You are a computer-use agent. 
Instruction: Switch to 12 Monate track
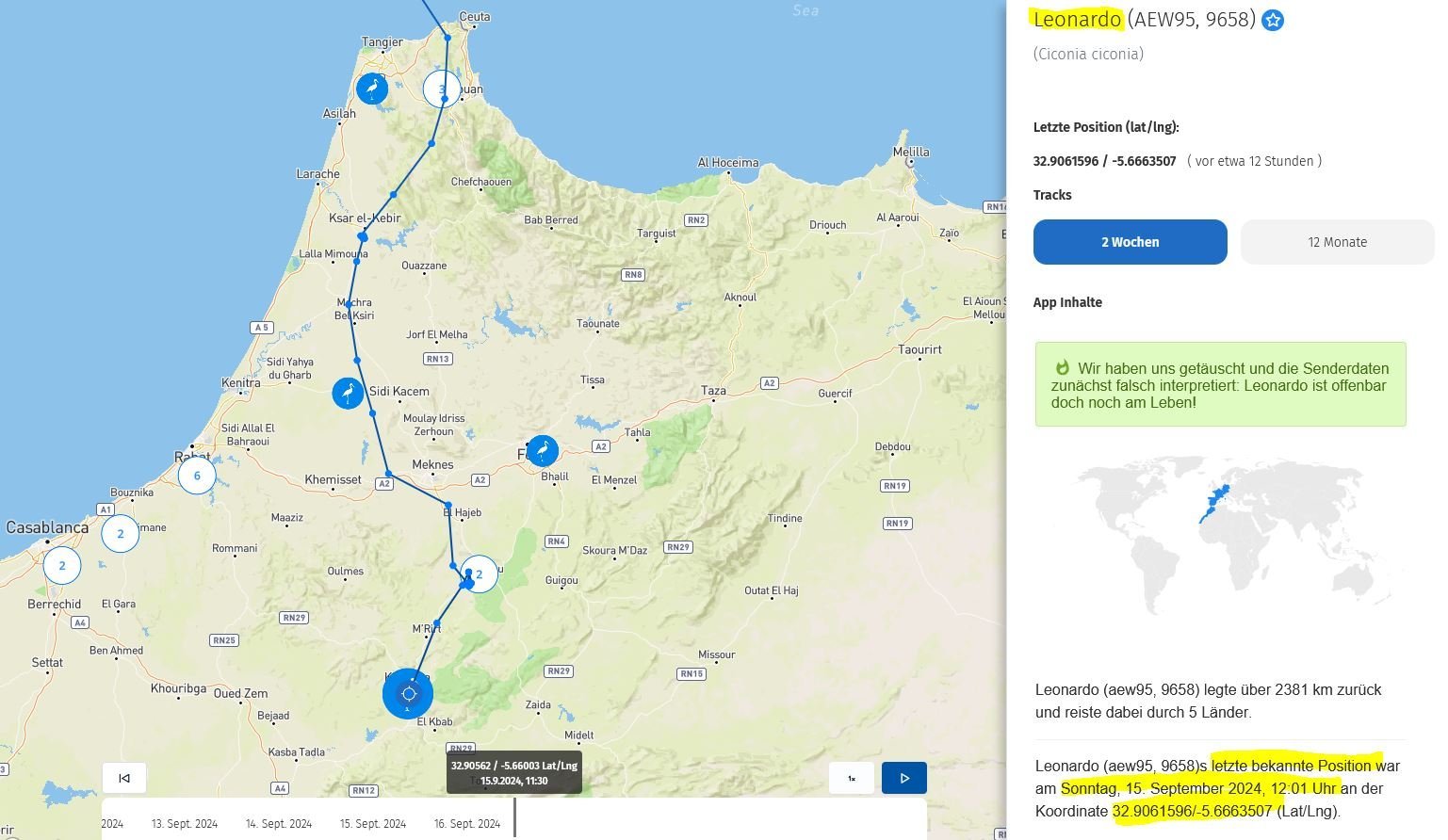click(1336, 242)
